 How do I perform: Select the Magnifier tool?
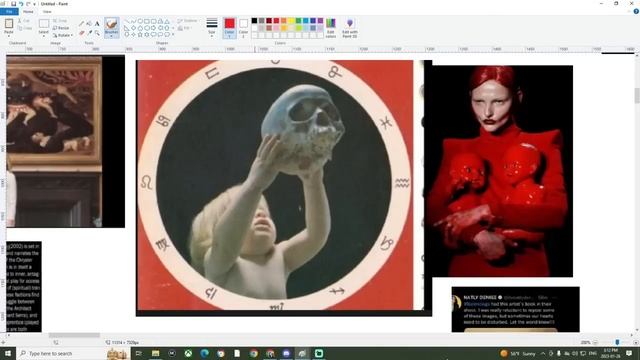97,33
